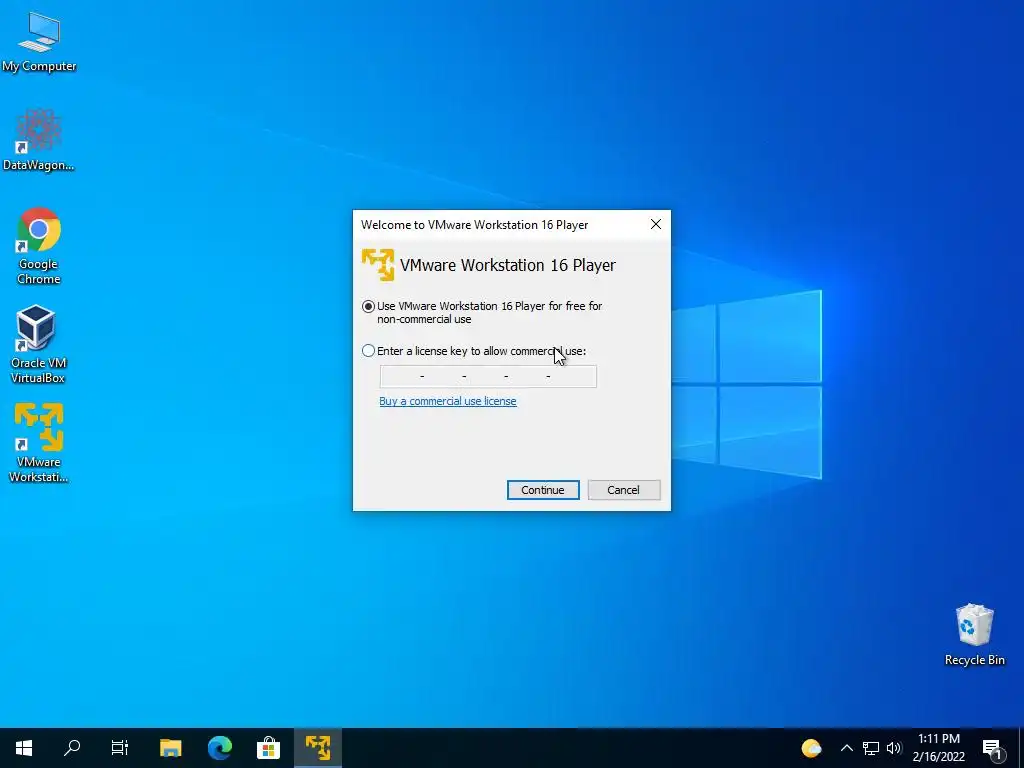Click the Continue button

point(543,490)
